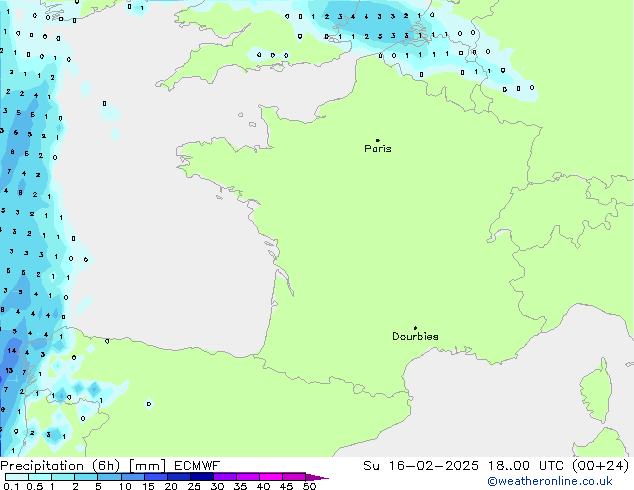Pick the 10–15 mm legend swatch
This screenshot has height=490, width=634.
click(132, 477)
